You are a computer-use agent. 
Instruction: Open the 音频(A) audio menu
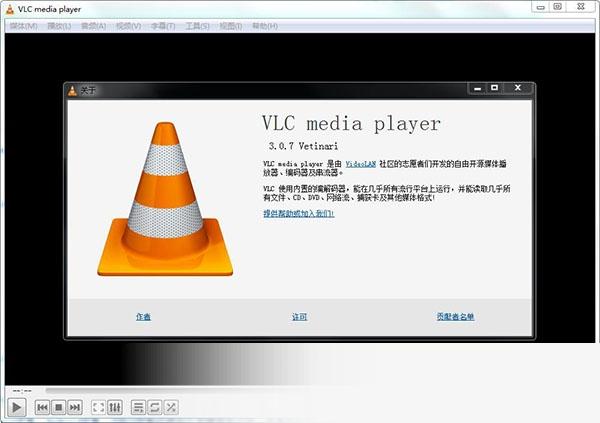[93, 26]
